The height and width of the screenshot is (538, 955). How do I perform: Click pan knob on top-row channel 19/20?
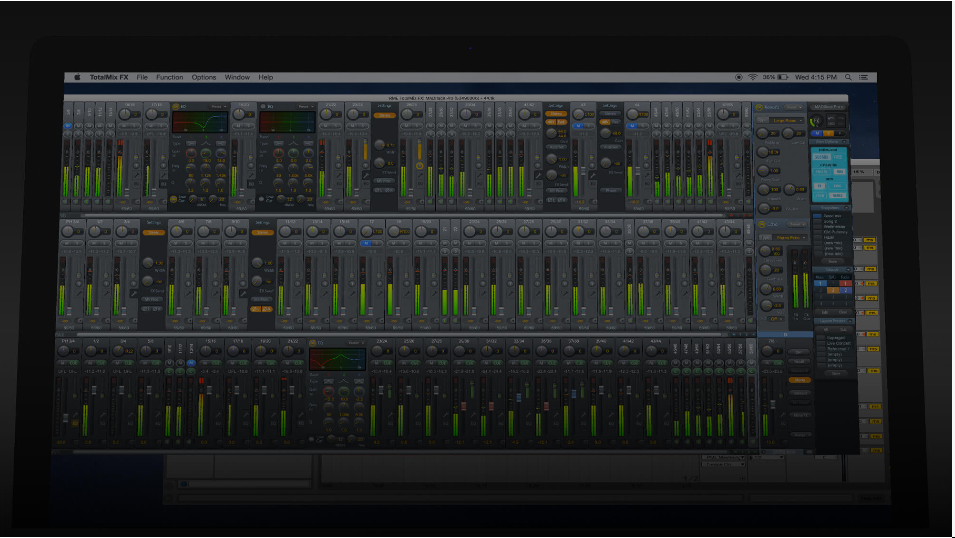[x=239, y=113]
